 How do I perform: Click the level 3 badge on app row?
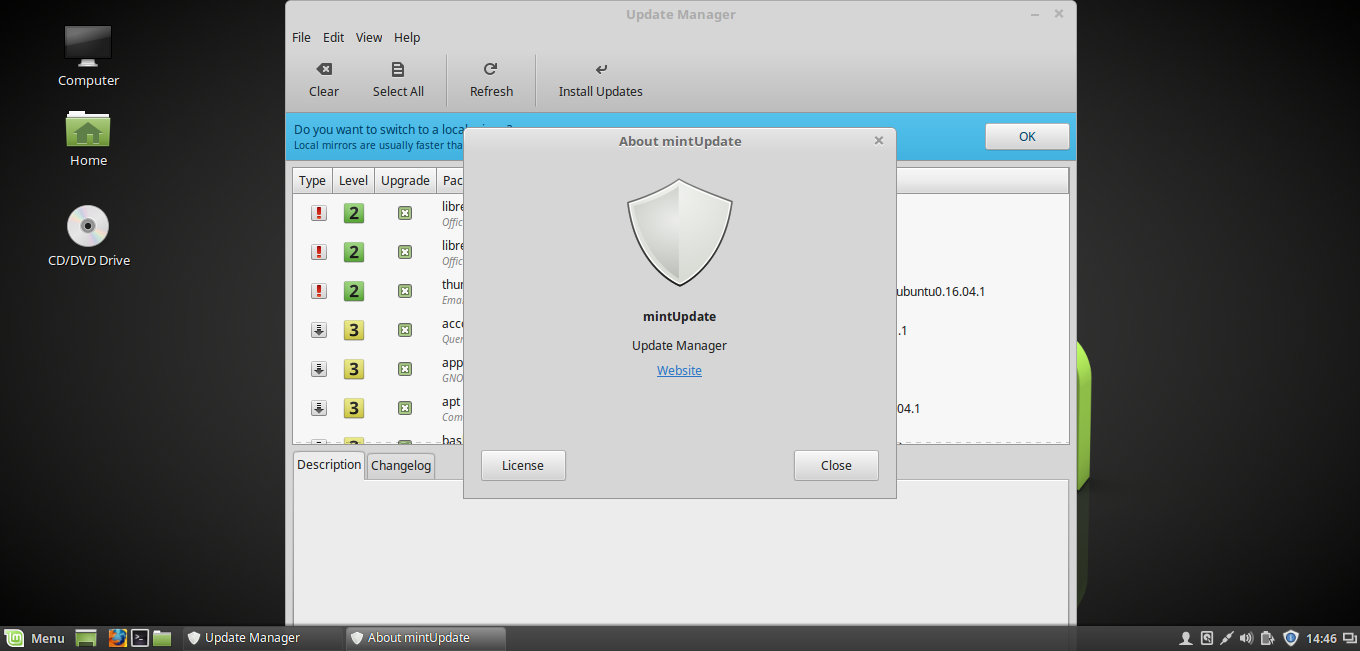click(353, 369)
